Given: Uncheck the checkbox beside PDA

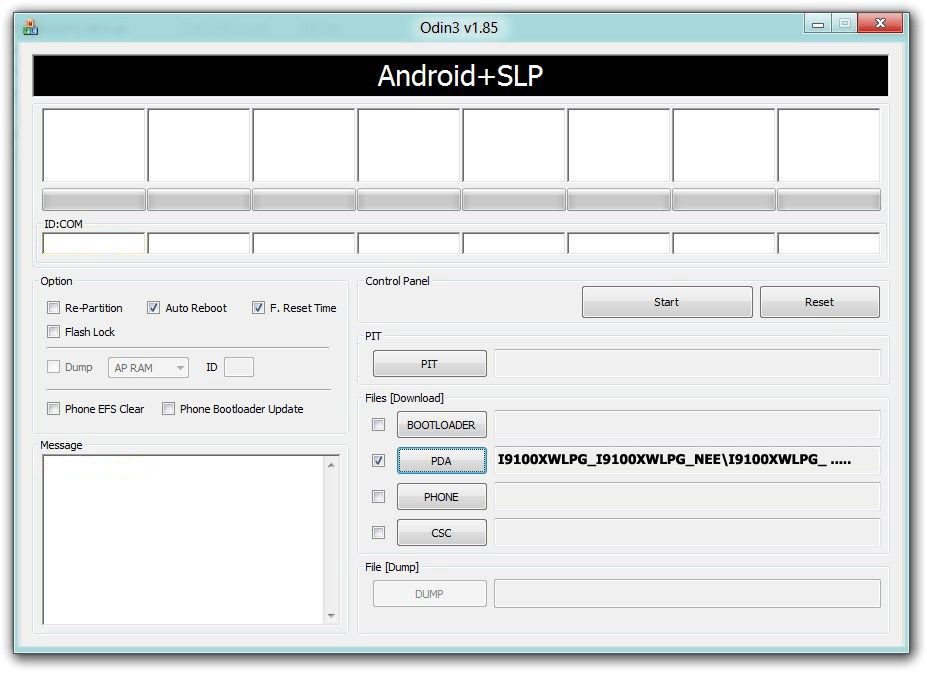Looking at the screenshot, I should click(x=378, y=460).
